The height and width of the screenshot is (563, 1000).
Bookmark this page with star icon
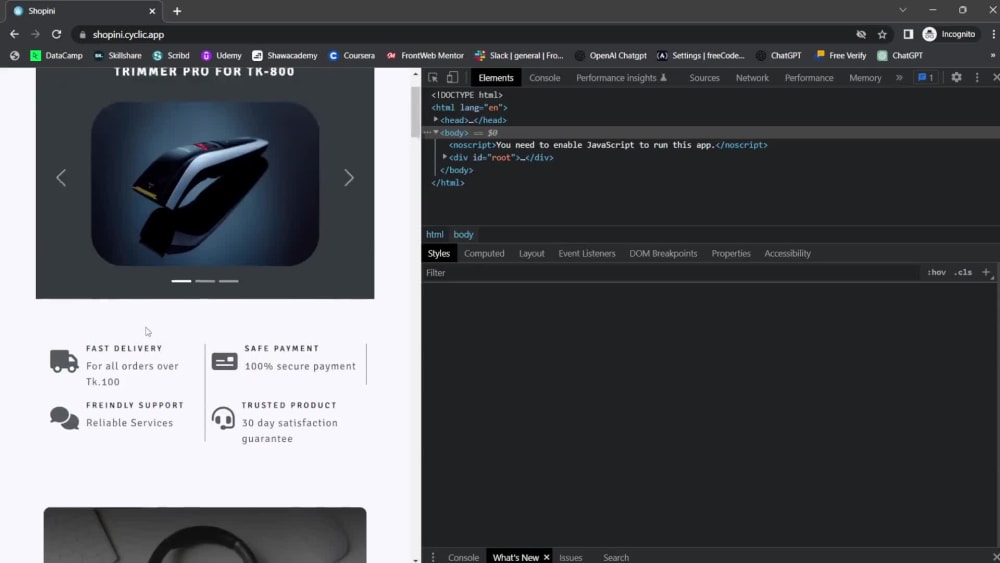point(882,34)
